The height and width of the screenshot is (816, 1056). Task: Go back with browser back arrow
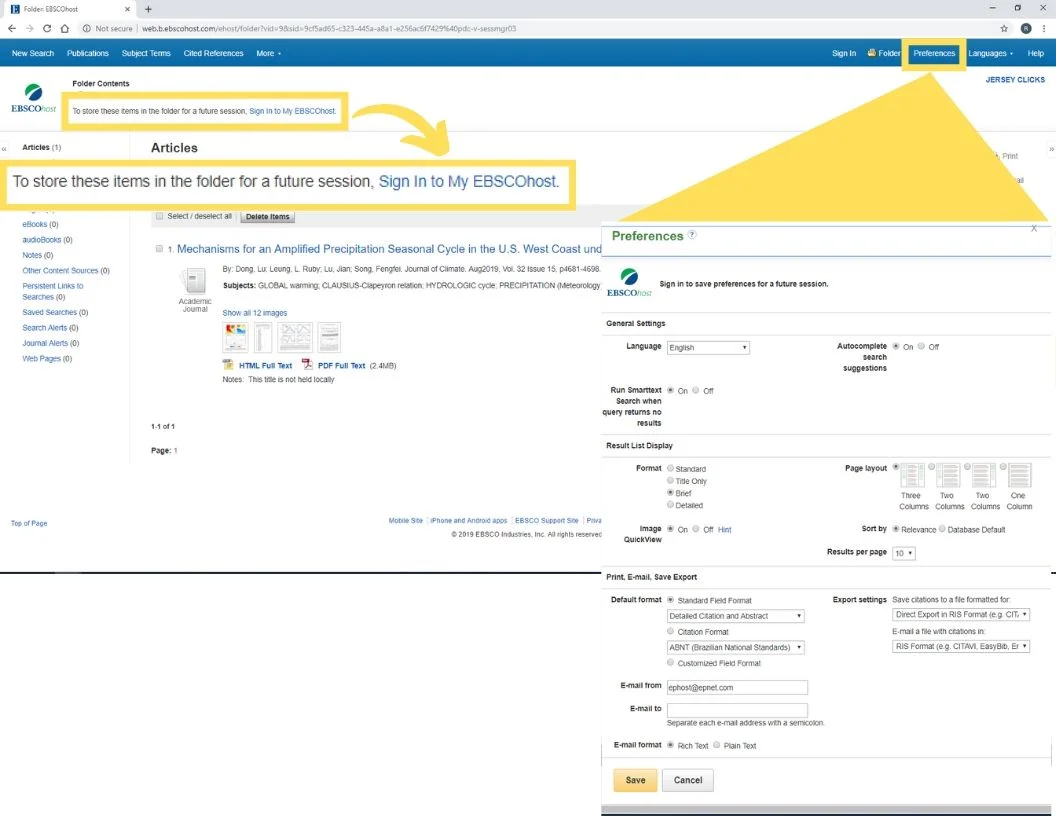coord(11,28)
